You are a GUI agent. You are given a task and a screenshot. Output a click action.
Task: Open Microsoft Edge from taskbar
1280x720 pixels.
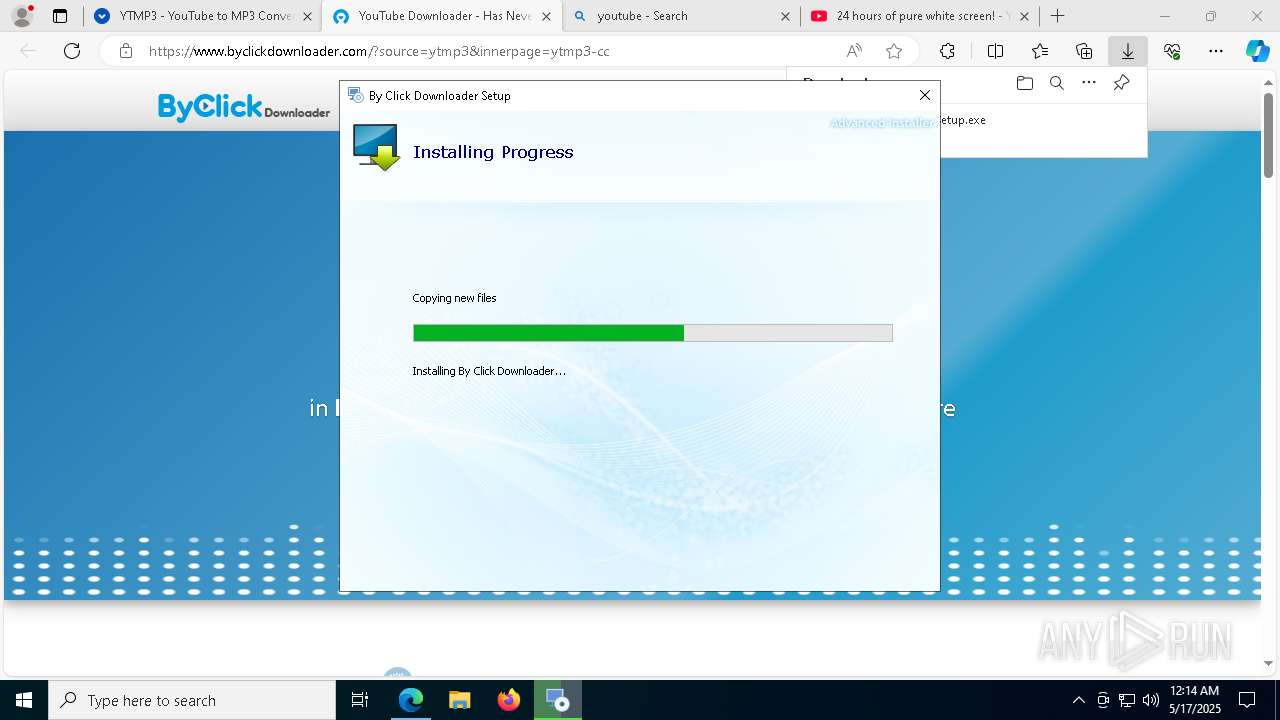411,700
